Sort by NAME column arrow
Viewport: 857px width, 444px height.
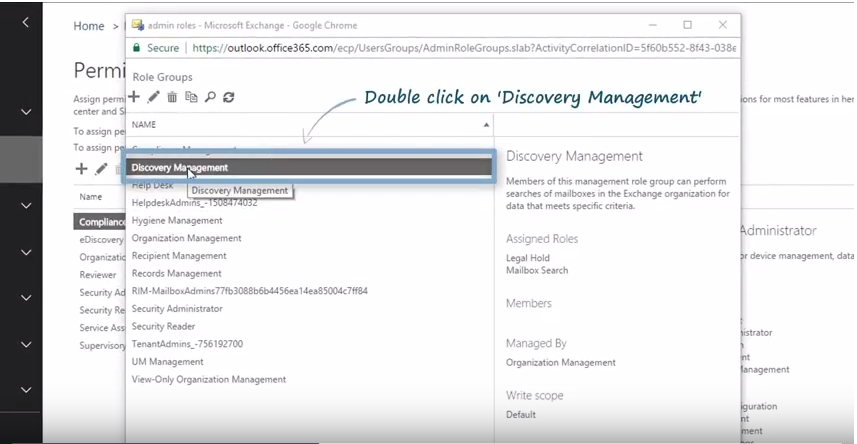(486, 125)
